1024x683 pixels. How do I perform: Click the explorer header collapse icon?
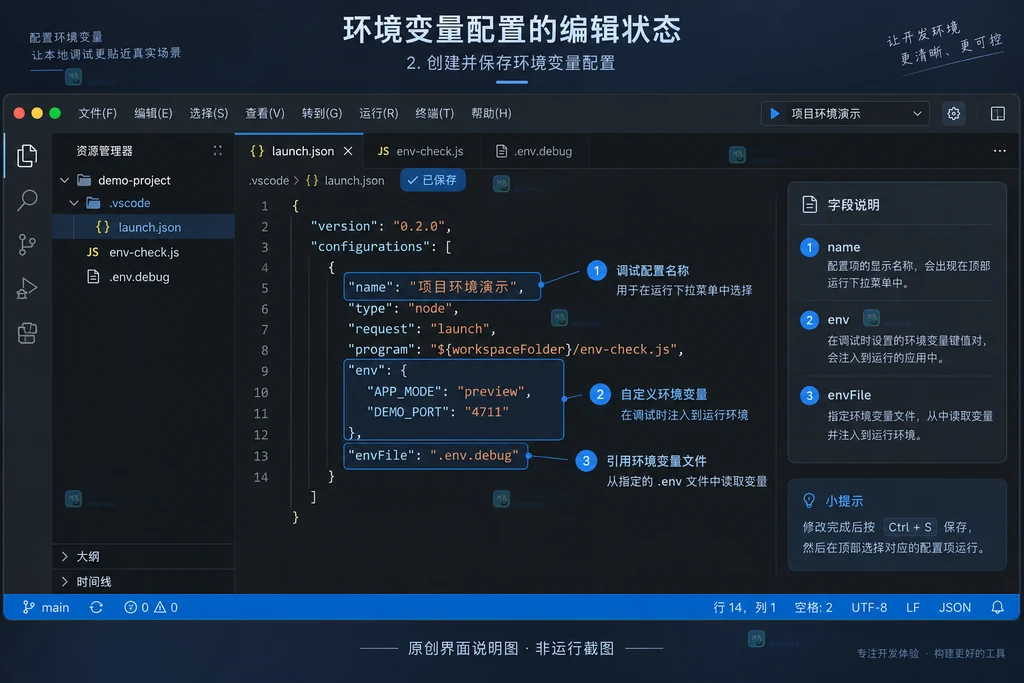click(217, 151)
